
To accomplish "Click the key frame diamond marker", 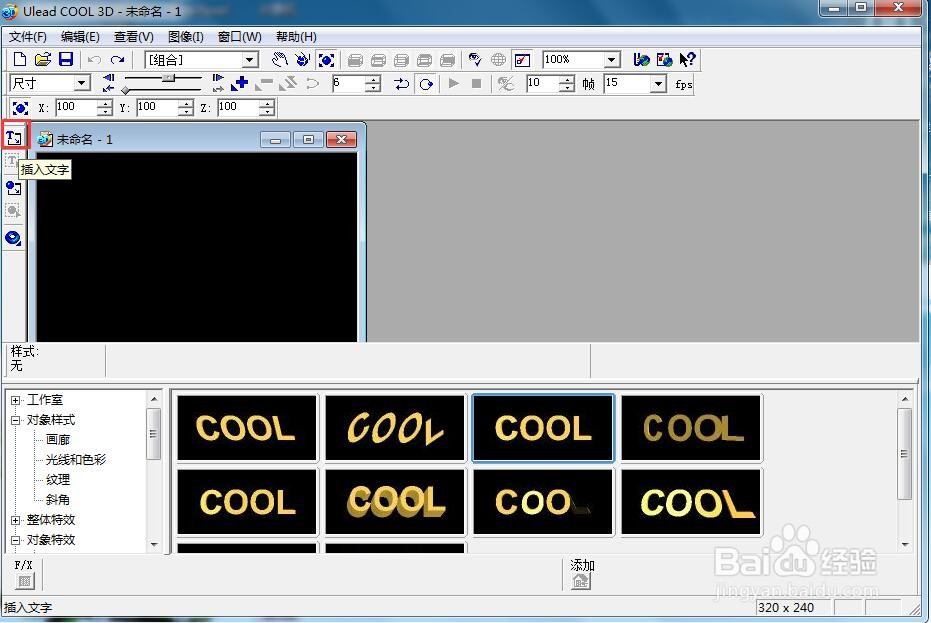I will pos(125,90).
